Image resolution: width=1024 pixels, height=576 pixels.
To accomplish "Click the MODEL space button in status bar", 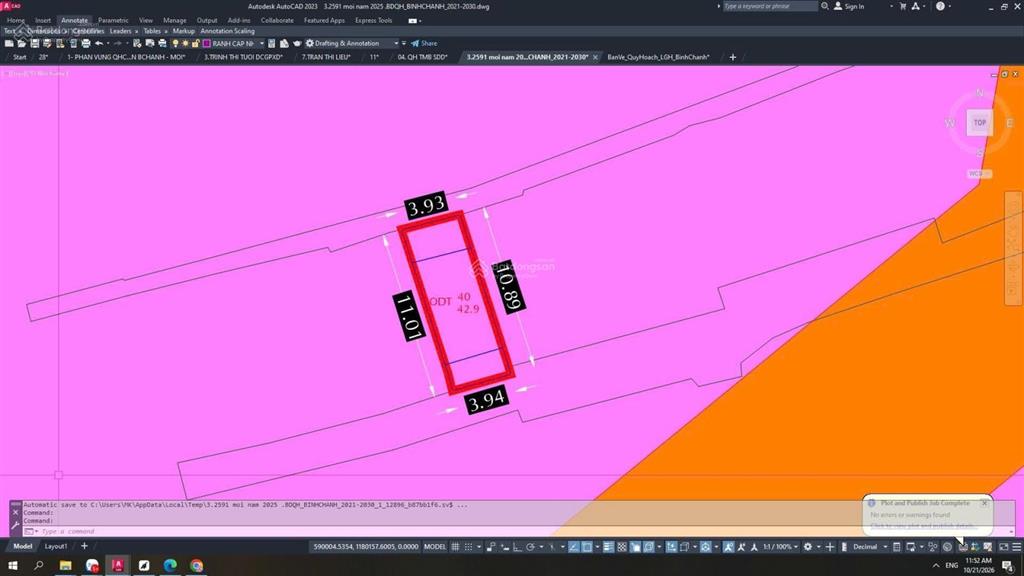I will coord(435,547).
